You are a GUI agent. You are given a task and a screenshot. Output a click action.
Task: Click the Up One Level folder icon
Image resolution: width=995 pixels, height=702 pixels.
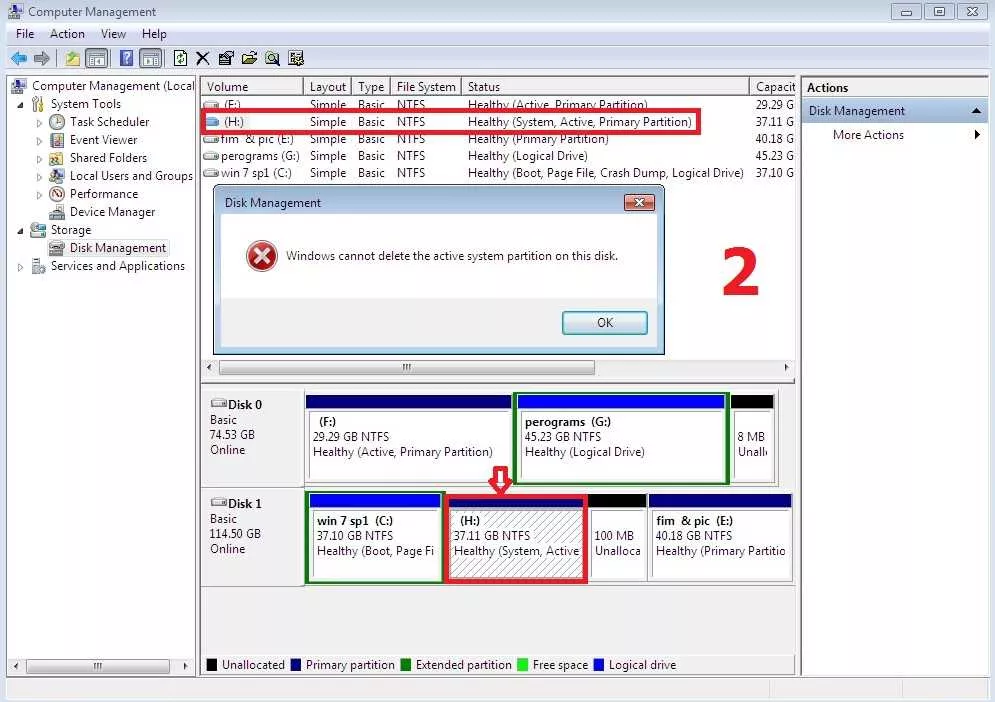coord(72,59)
